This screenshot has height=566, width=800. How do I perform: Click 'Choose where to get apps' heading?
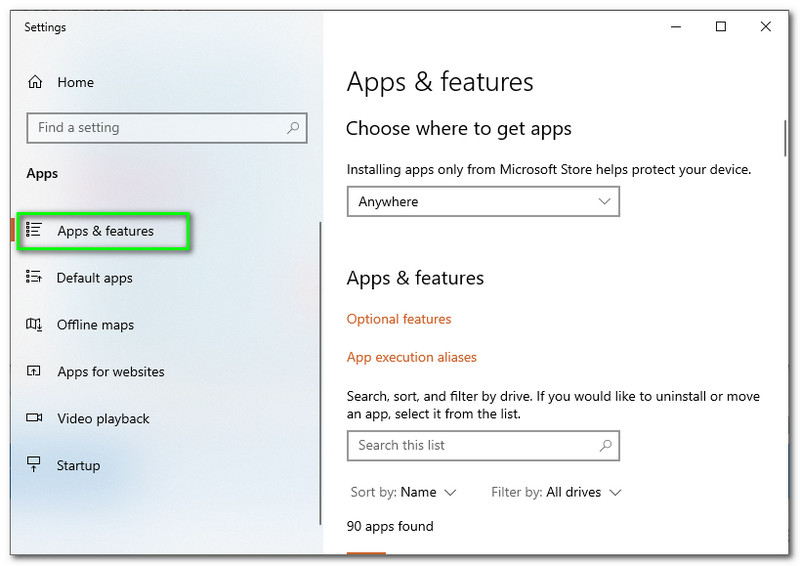pyautogui.click(x=458, y=129)
